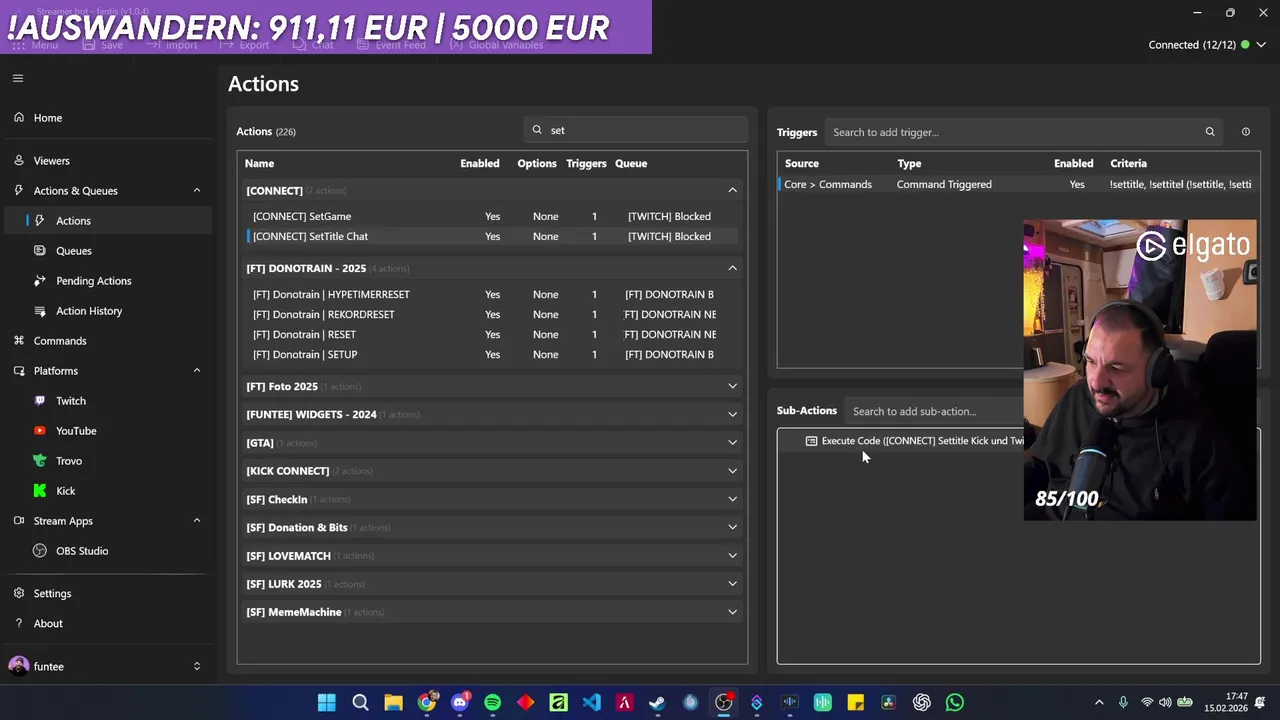Collapse the Platforms sidebar group
This screenshot has width=1280, height=720.
point(196,371)
